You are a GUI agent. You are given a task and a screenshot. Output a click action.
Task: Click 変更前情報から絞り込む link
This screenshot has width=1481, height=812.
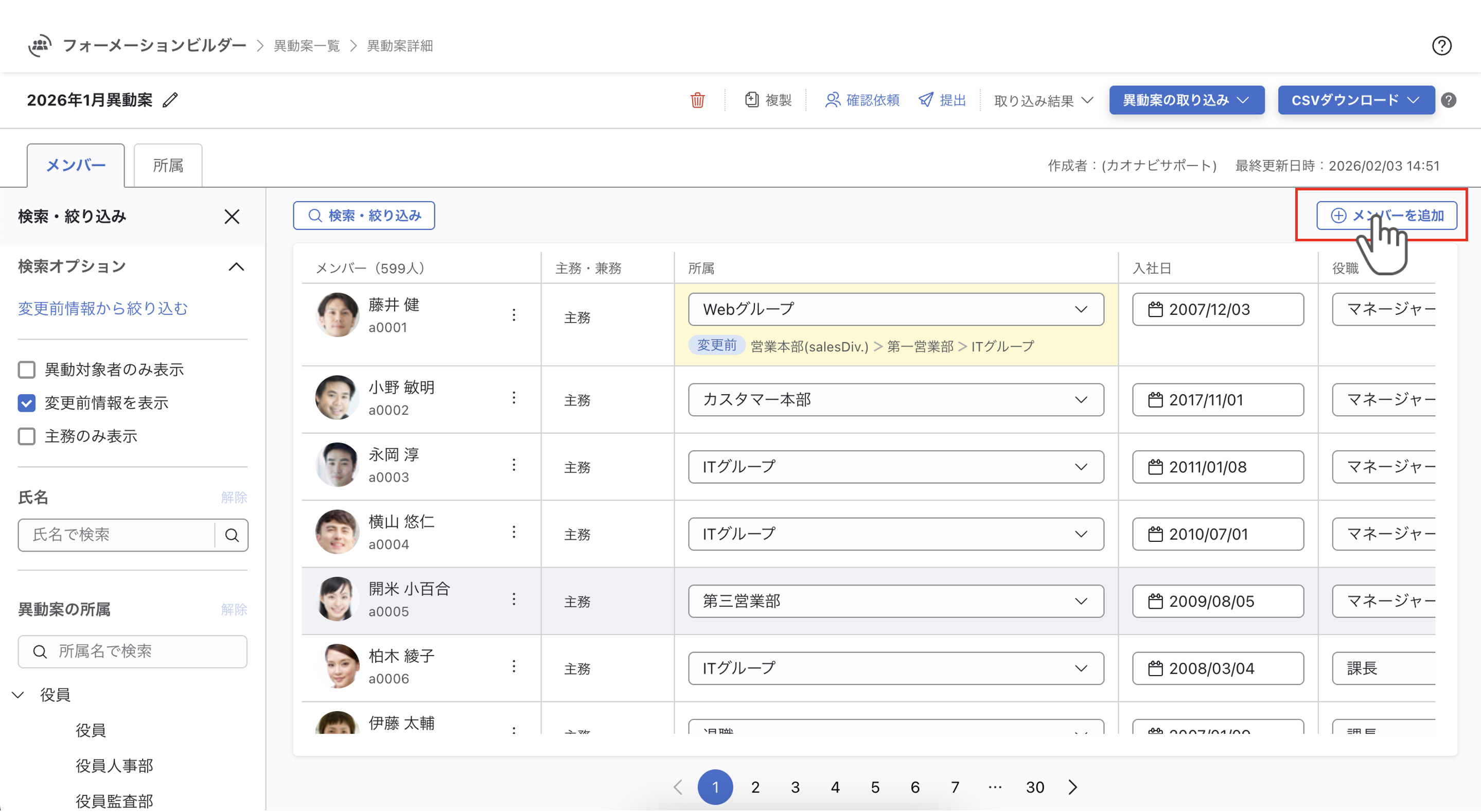[103, 309]
